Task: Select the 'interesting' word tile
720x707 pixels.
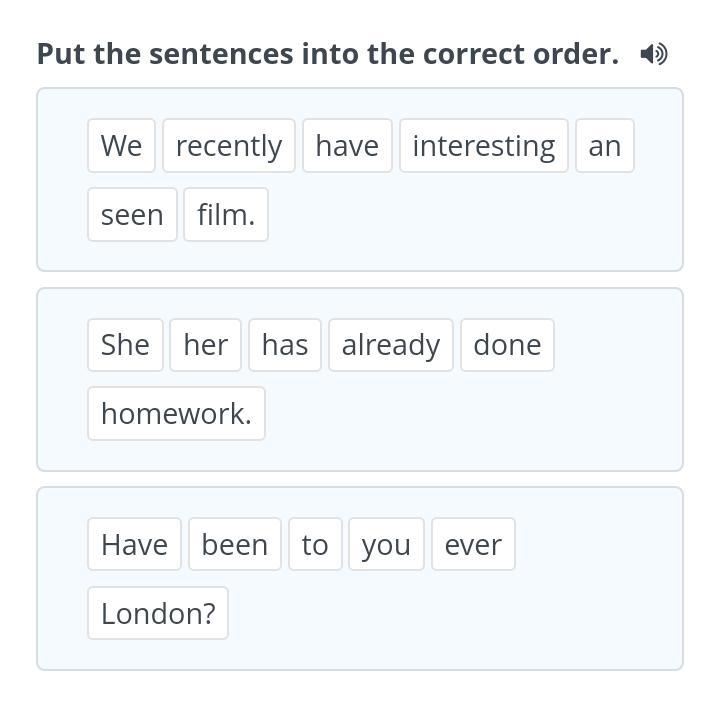Action: point(484,146)
